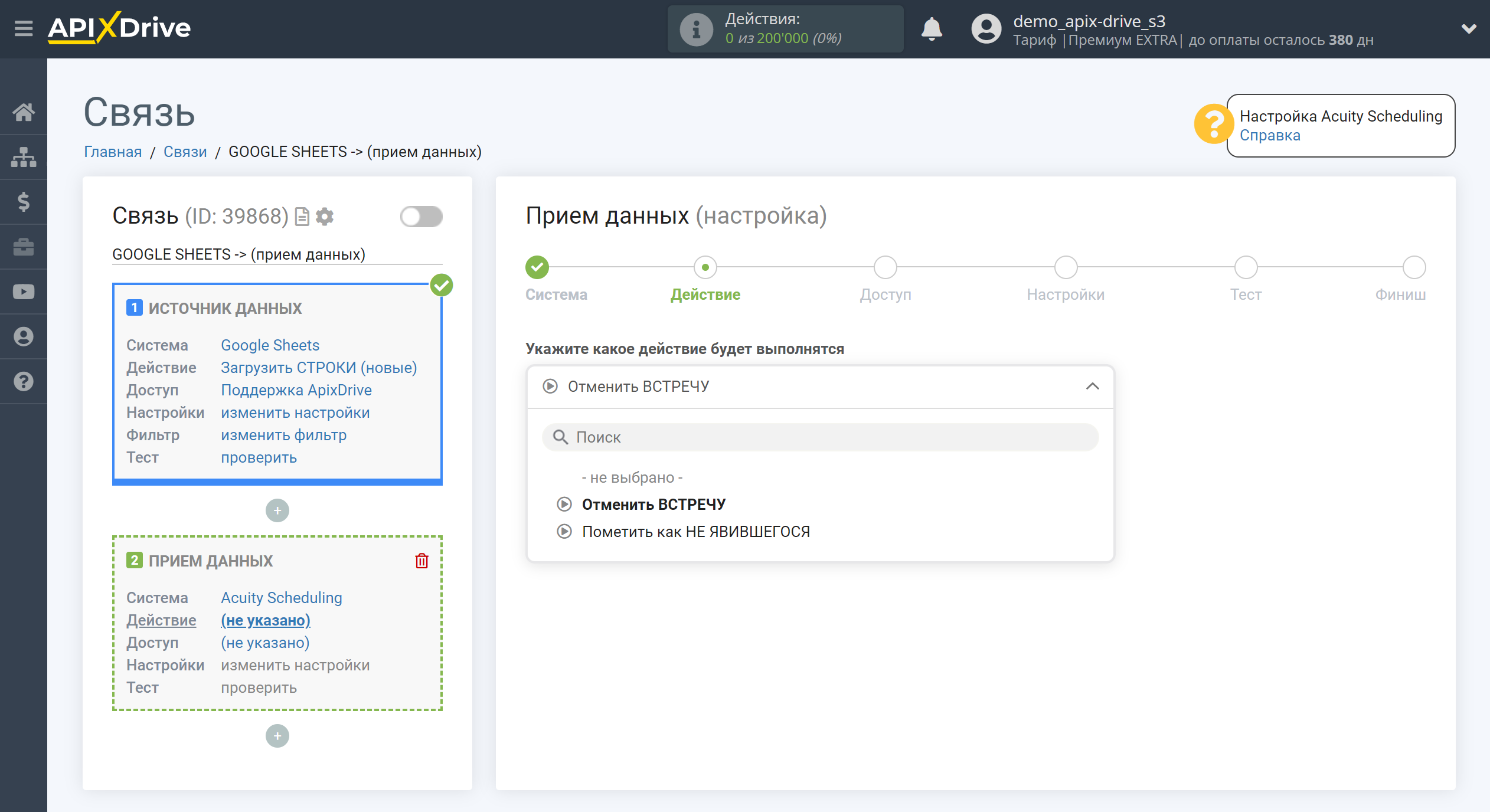Toggle the connection on/off switch
Image resolution: width=1490 pixels, height=812 pixels.
(421, 217)
